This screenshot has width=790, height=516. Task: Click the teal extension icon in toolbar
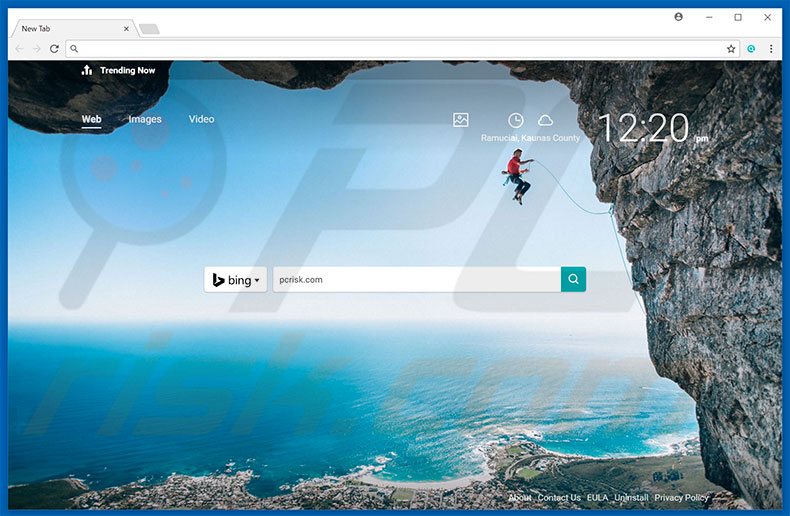(751, 49)
